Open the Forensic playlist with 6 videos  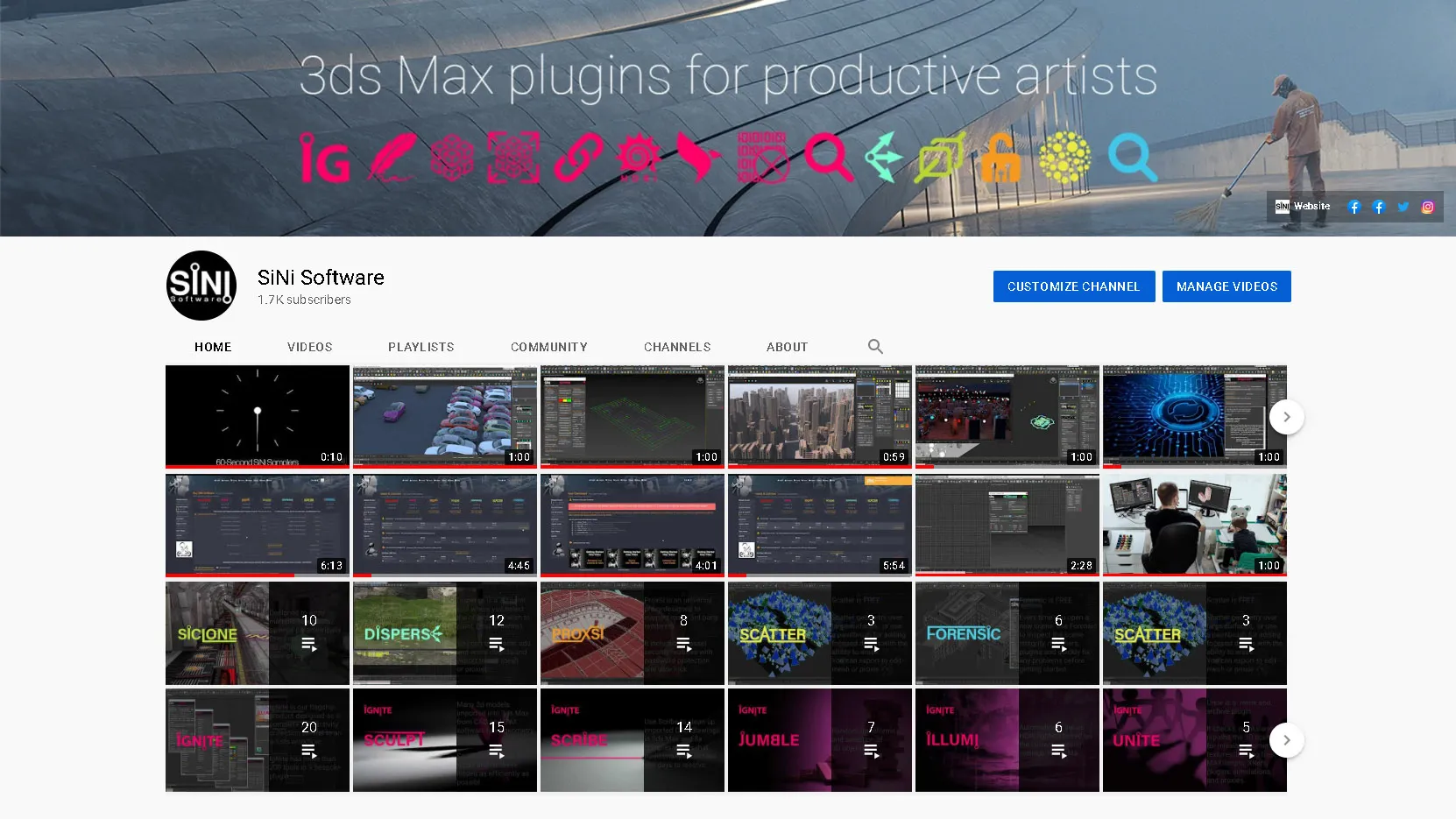[x=1007, y=633]
